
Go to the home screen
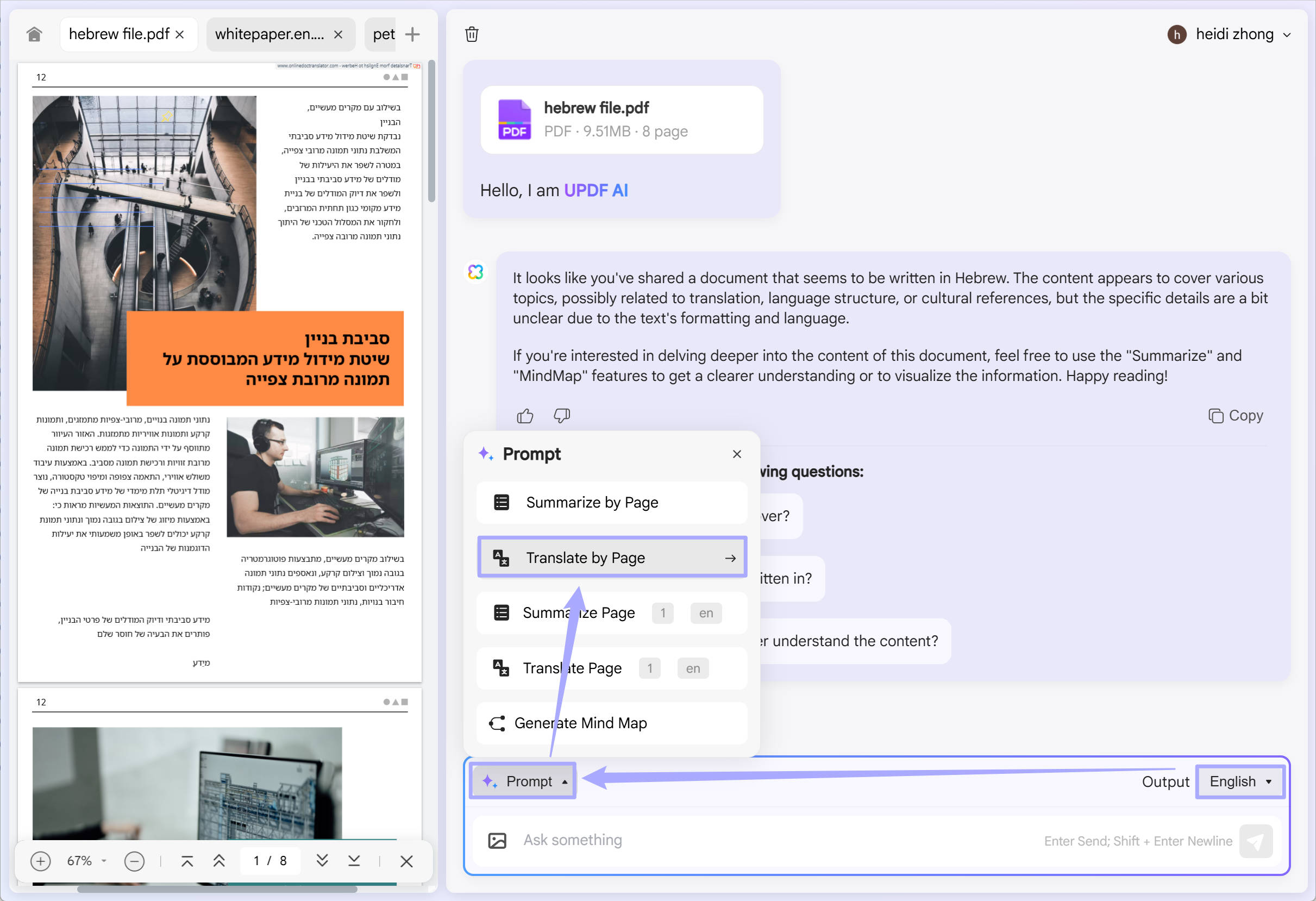tap(34, 34)
